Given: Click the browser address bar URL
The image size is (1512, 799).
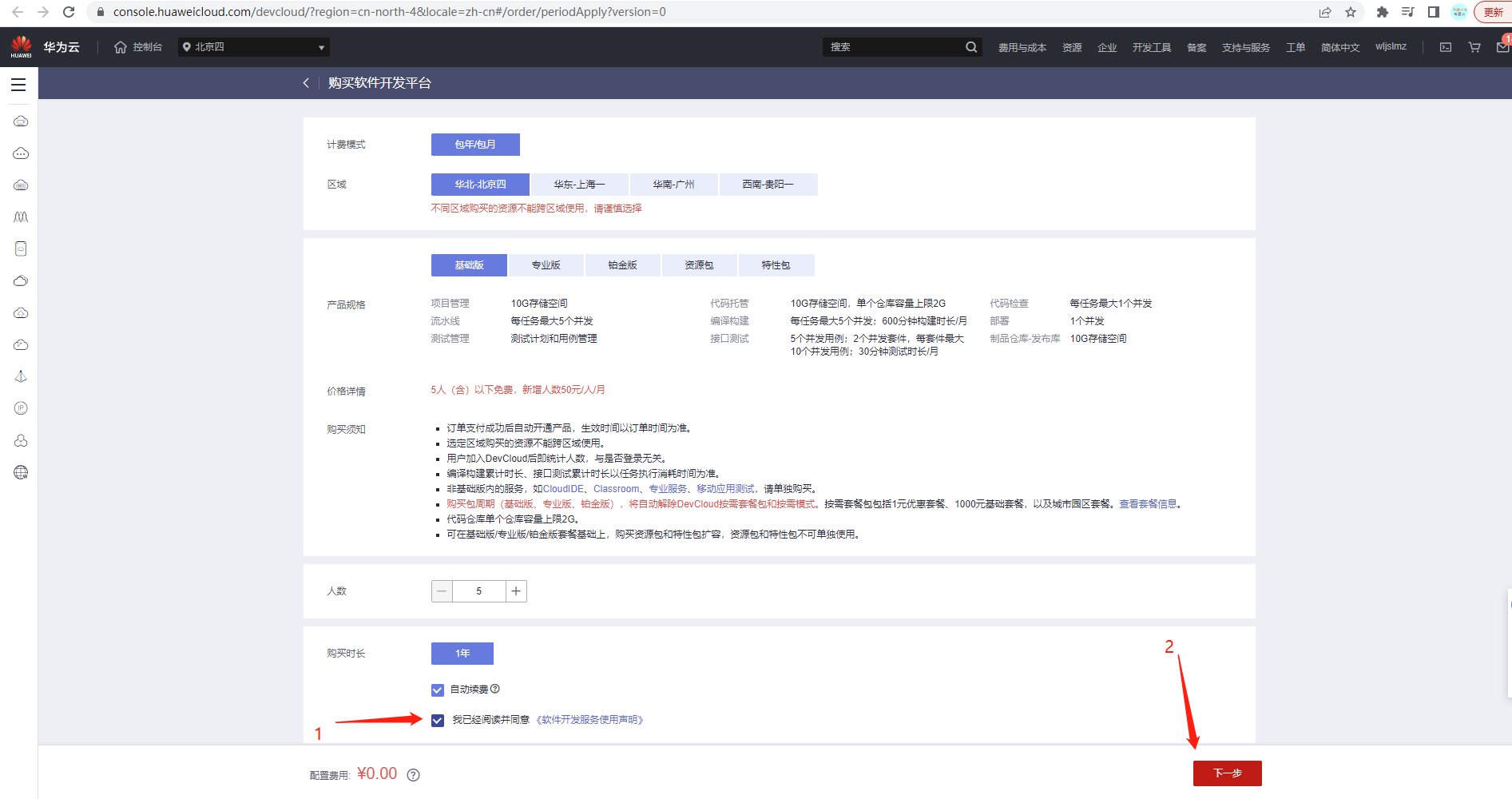Looking at the screenshot, I should 389,12.
